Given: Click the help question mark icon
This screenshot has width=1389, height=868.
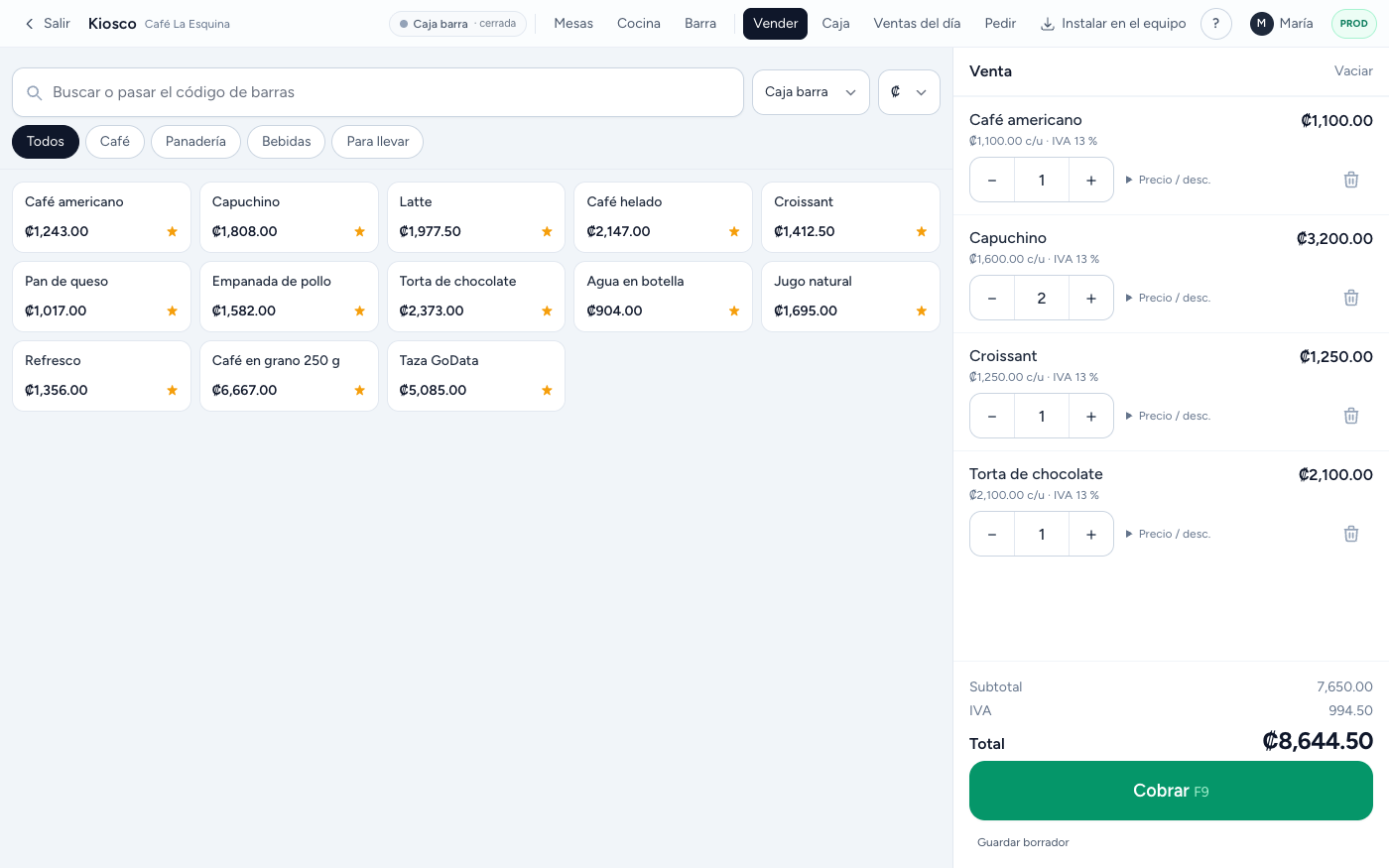Looking at the screenshot, I should pos(1215,24).
